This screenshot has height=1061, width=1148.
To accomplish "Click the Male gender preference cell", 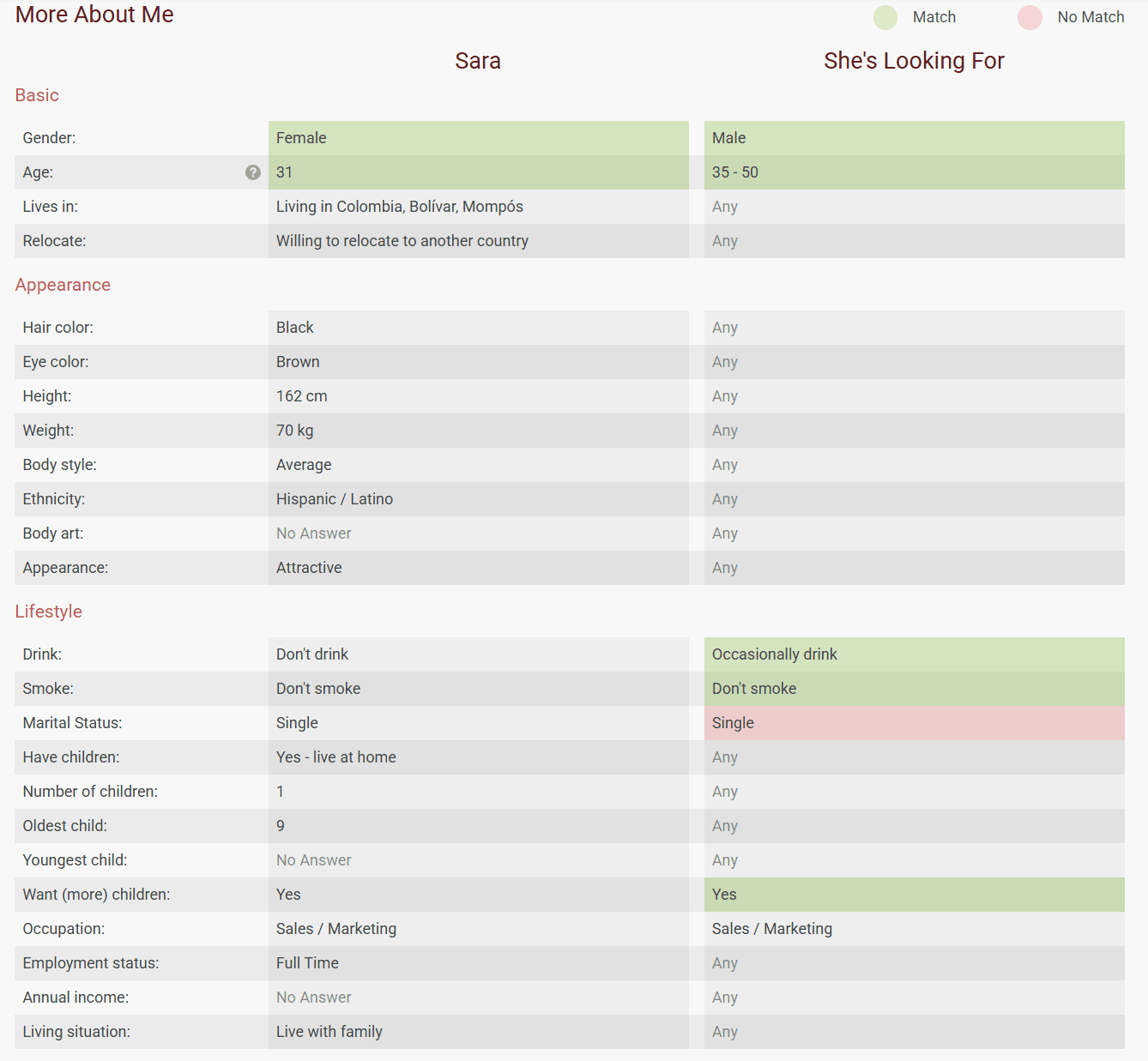I will (x=915, y=138).
